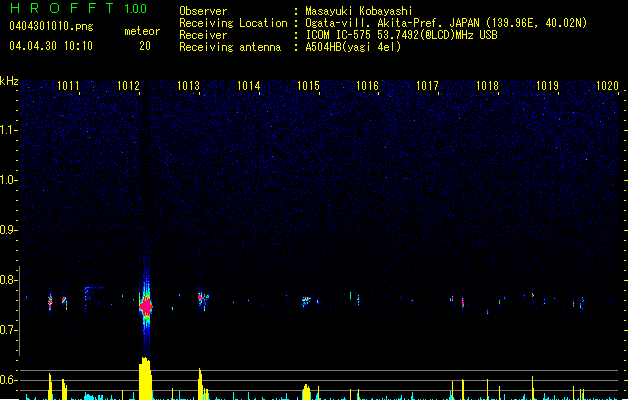The image size is (629, 400).
Task: Click the Receiving Location label
Action: tap(233, 23)
